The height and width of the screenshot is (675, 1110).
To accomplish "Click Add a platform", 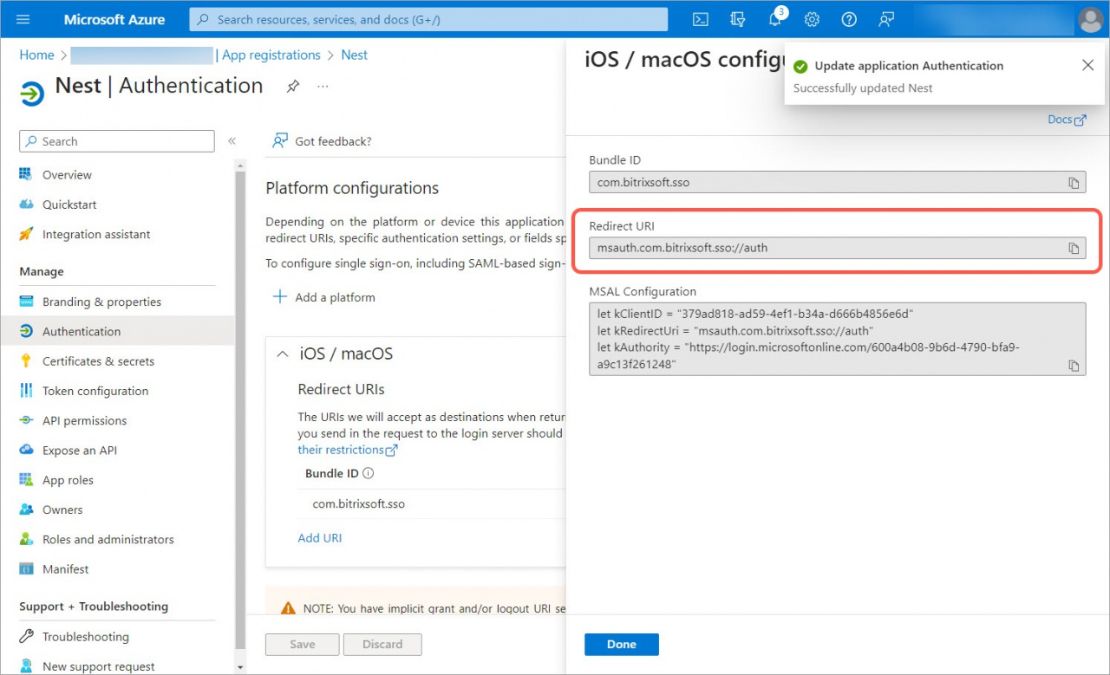I will coord(324,297).
